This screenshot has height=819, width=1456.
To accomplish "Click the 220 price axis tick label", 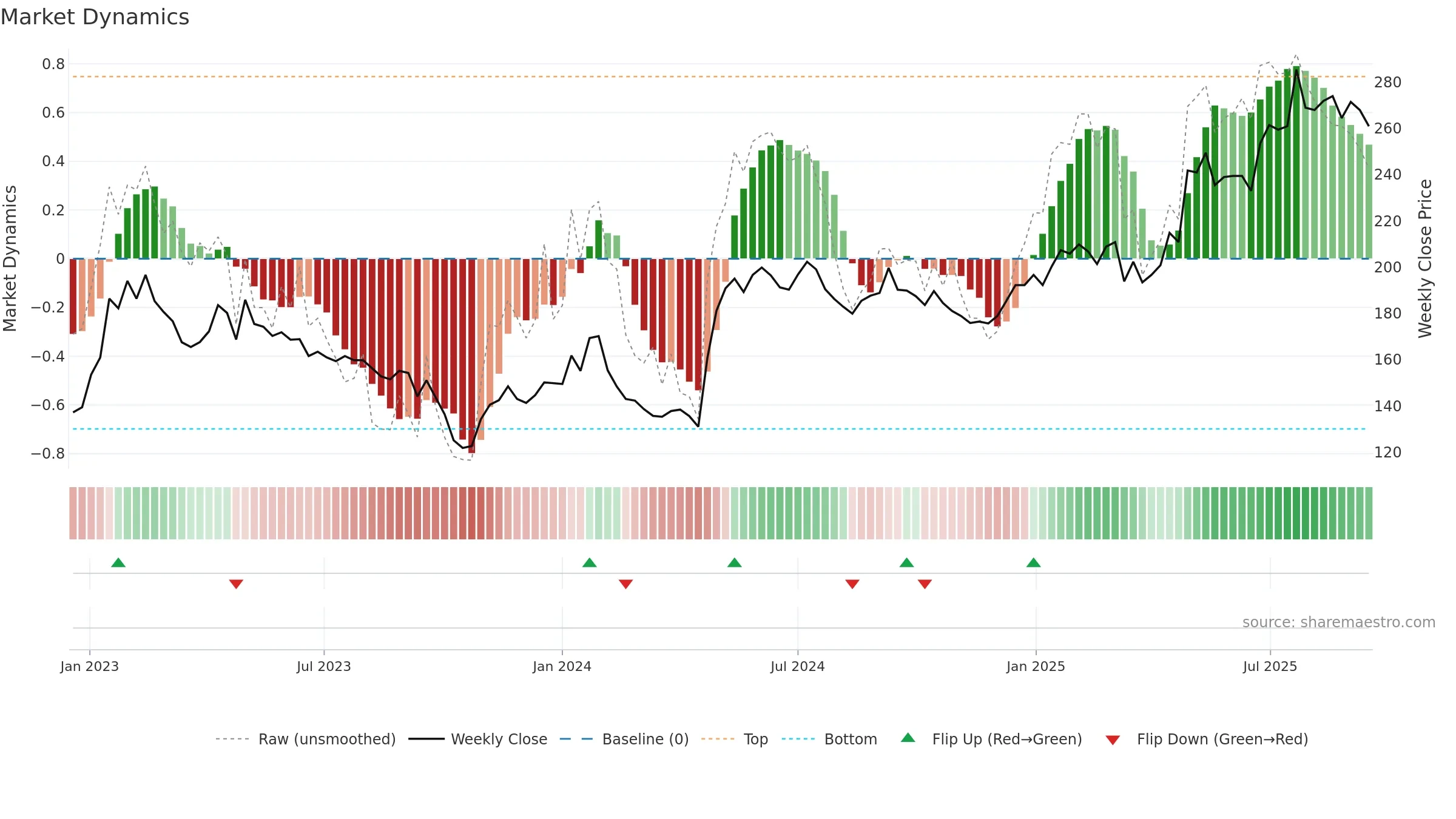I will pyautogui.click(x=1388, y=221).
